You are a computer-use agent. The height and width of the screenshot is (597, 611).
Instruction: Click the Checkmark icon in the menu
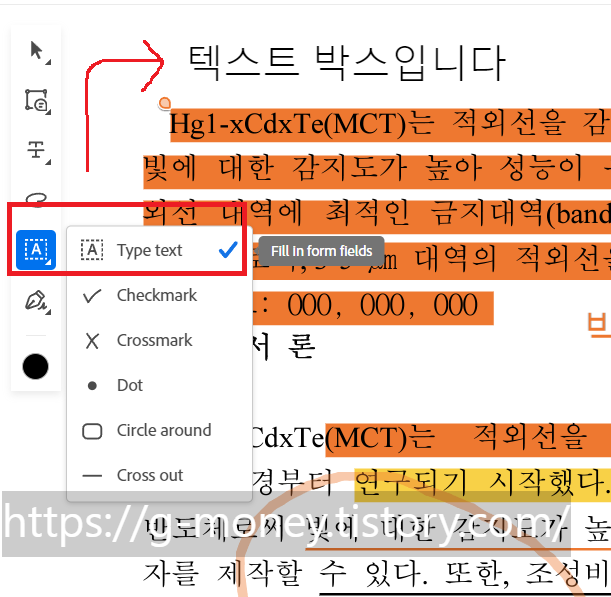[x=92, y=296]
